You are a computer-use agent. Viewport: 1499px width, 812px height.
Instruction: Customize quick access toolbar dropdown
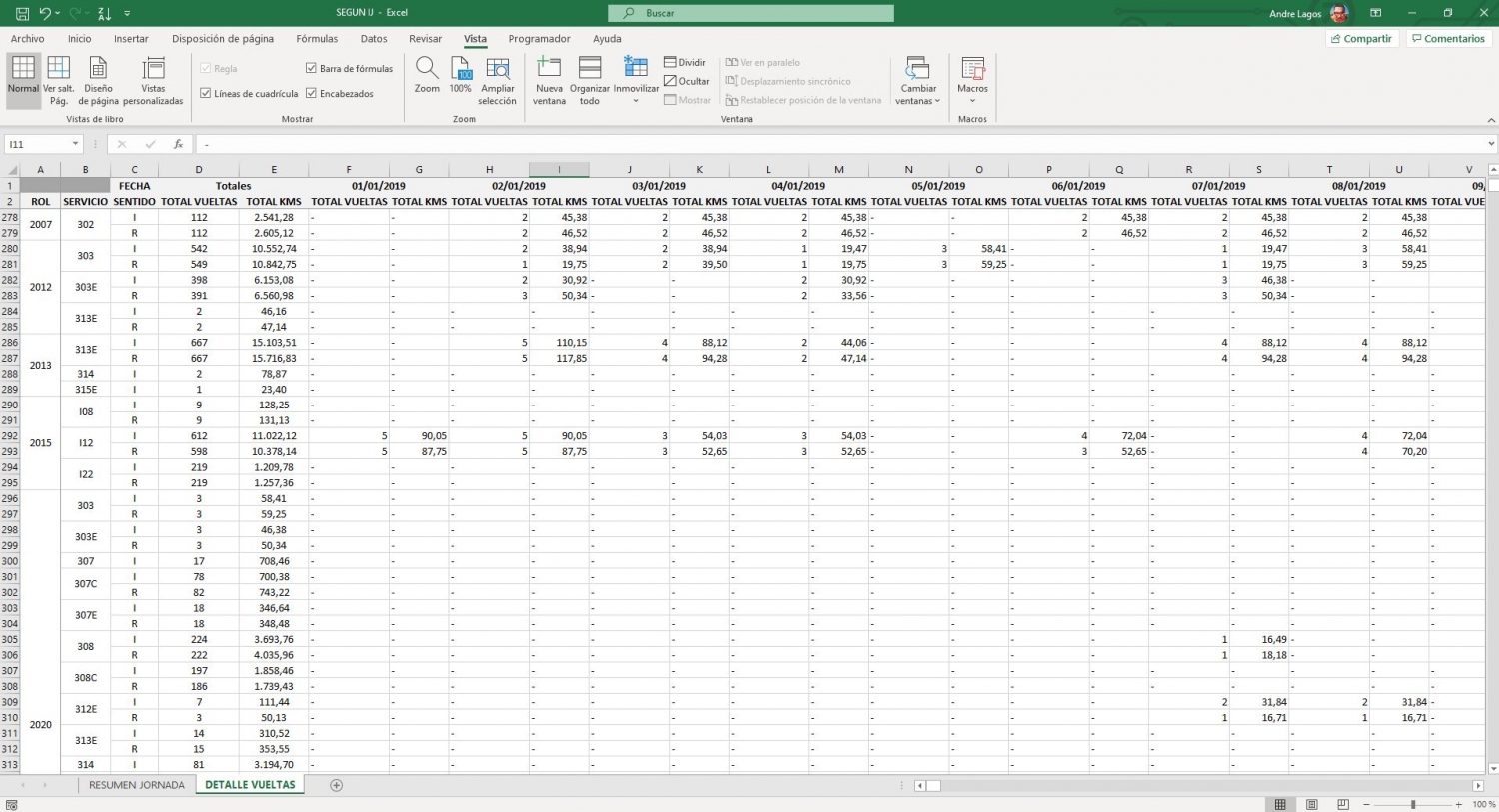127,14
